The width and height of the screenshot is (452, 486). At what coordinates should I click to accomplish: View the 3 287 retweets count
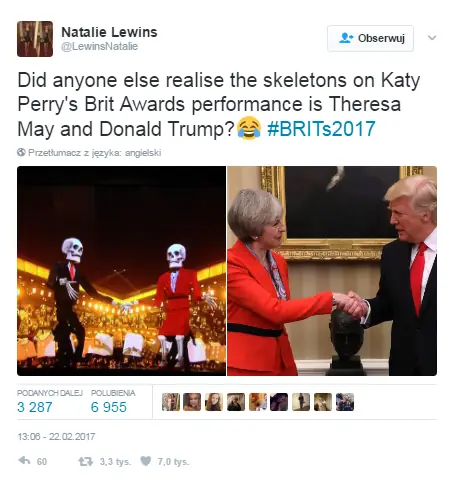click(x=35, y=407)
